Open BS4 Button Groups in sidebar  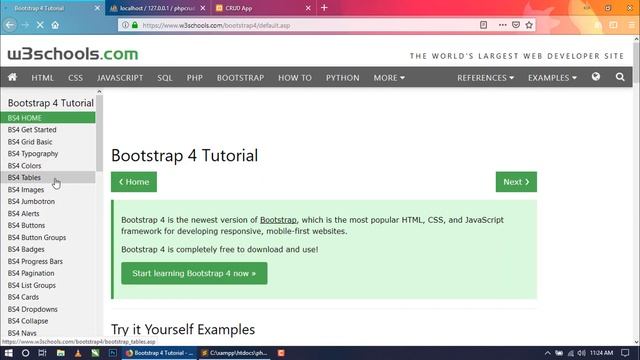(x=48, y=237)
